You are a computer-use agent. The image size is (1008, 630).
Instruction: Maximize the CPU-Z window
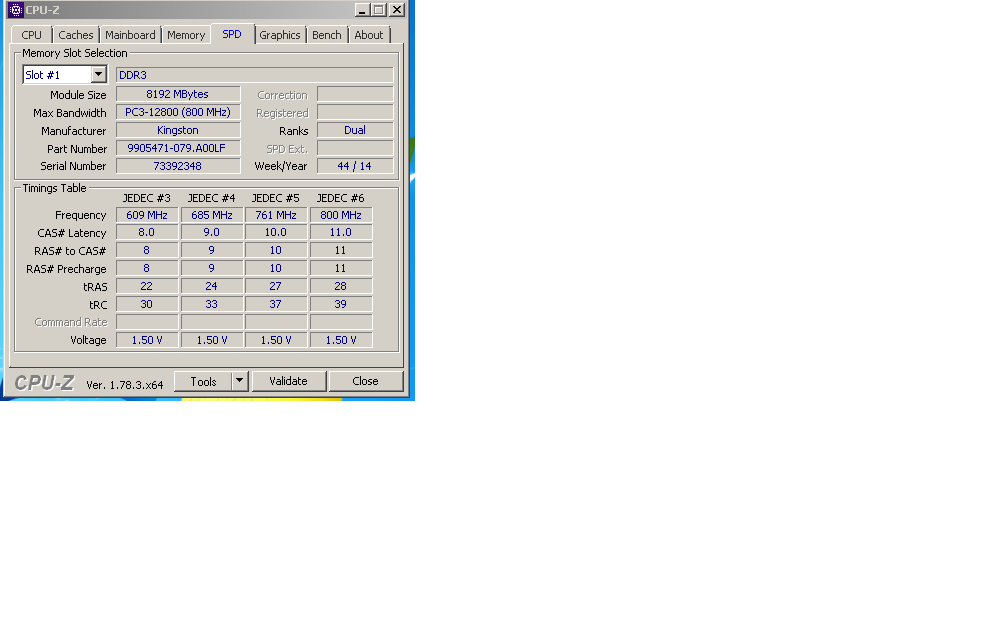tap(379, 10)
